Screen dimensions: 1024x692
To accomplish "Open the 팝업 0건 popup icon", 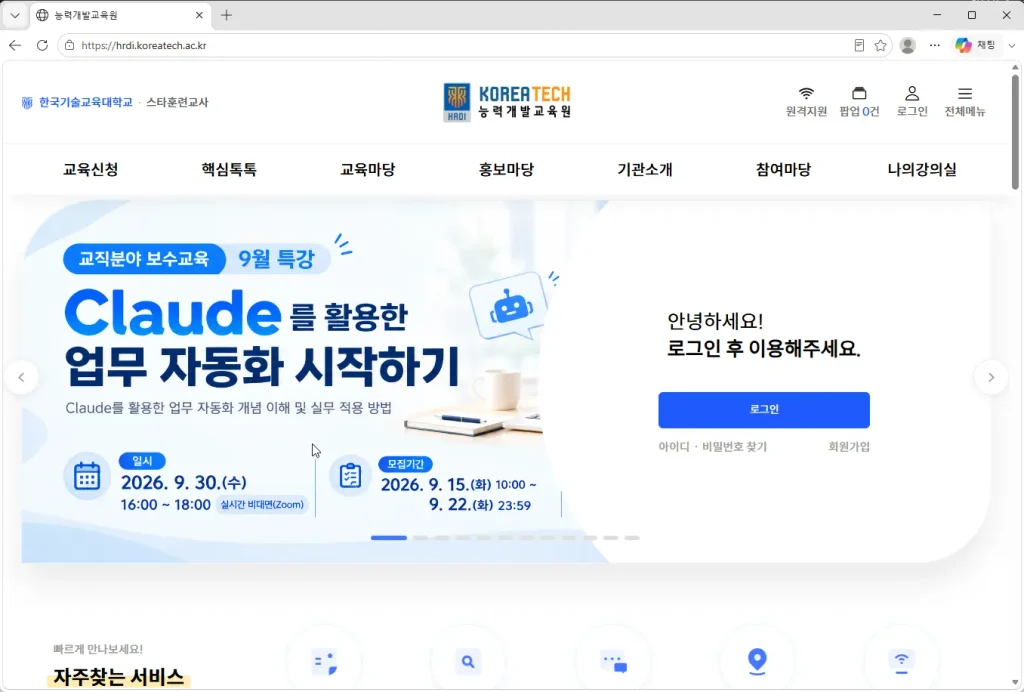I will click(x=859, y=101).
